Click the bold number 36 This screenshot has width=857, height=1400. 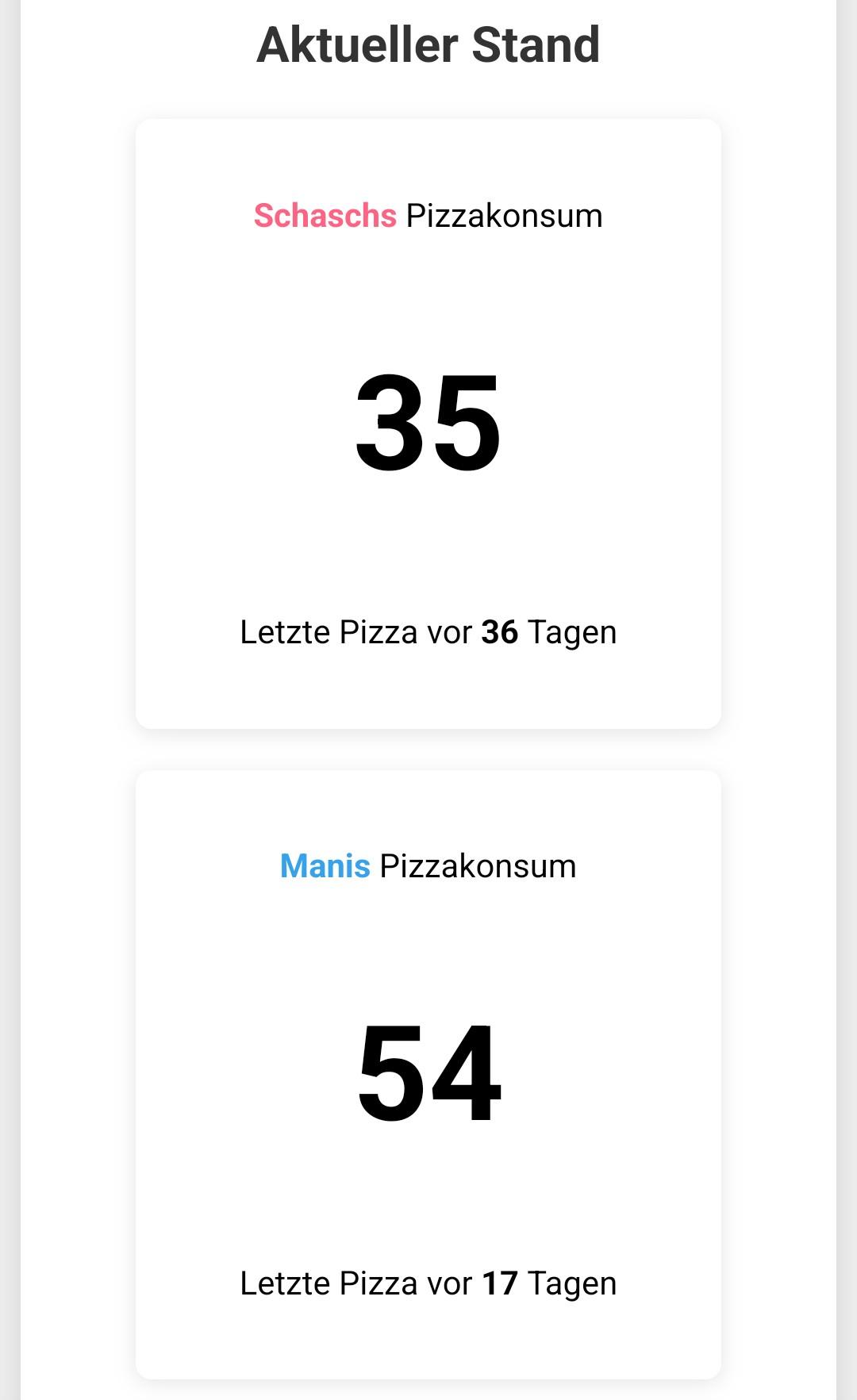coord(500,633)
